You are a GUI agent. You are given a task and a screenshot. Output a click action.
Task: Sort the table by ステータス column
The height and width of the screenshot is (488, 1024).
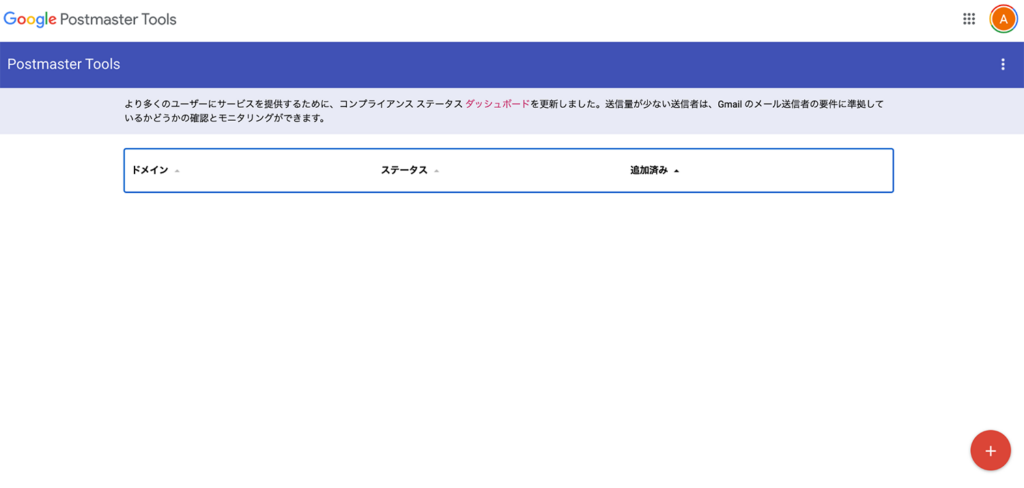click(410, 171)
